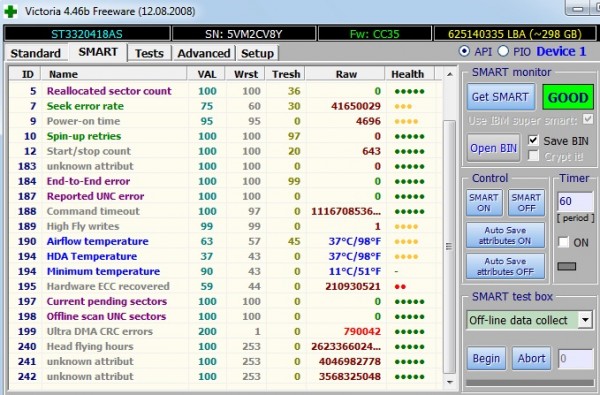The width and height of the screenshot is (600, 395).
Task: Click the raw value 790042
Action: click(362, 331)
